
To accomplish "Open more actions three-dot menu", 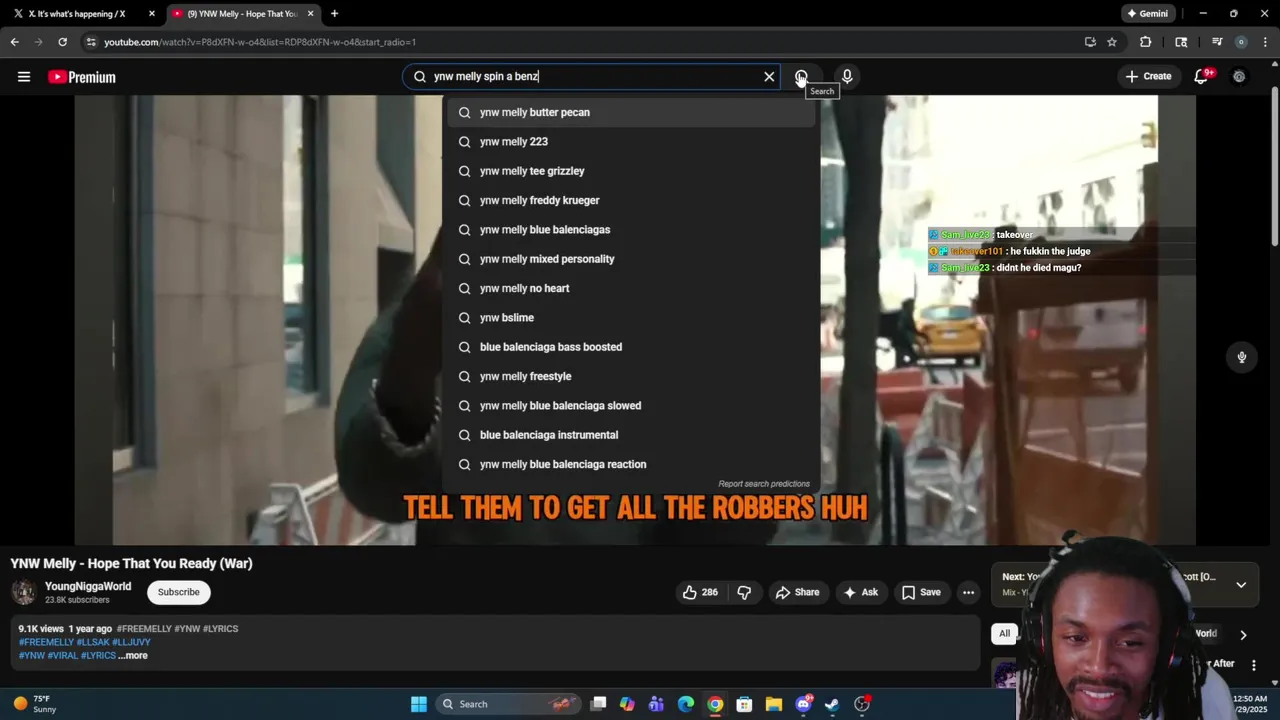I will 968,592.
